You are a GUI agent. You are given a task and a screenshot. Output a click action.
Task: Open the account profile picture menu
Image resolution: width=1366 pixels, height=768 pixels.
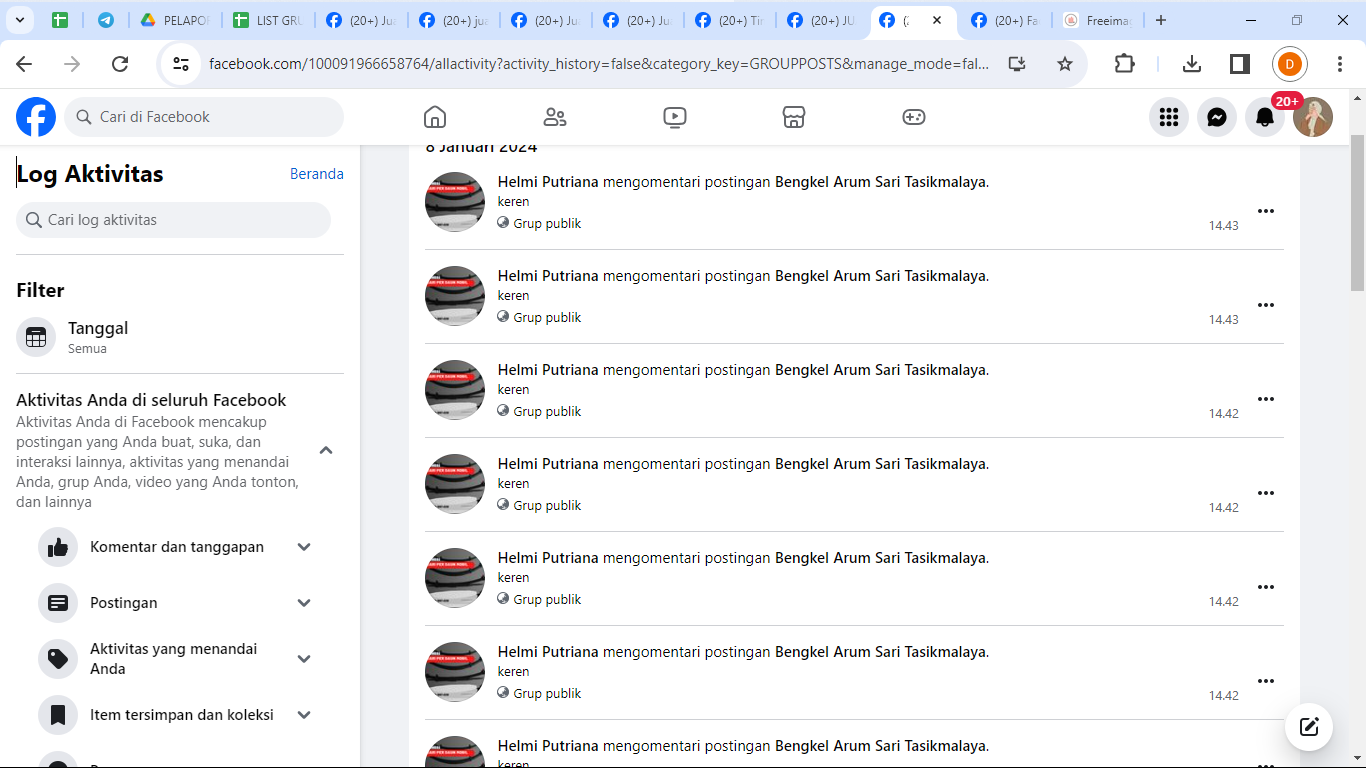[1313, 117]
